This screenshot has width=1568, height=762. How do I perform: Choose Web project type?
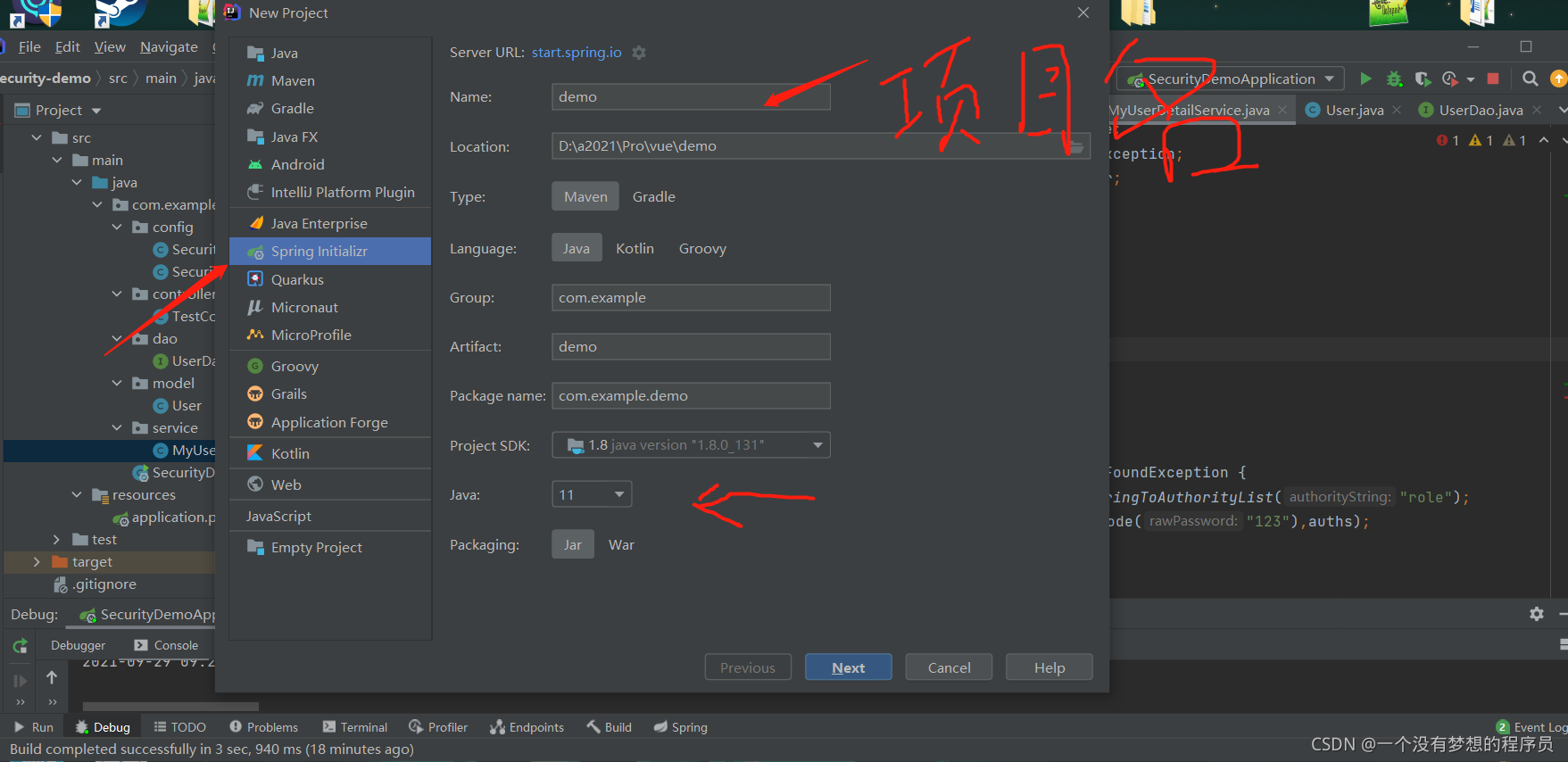pyautogui.click(x=330, y=485)
